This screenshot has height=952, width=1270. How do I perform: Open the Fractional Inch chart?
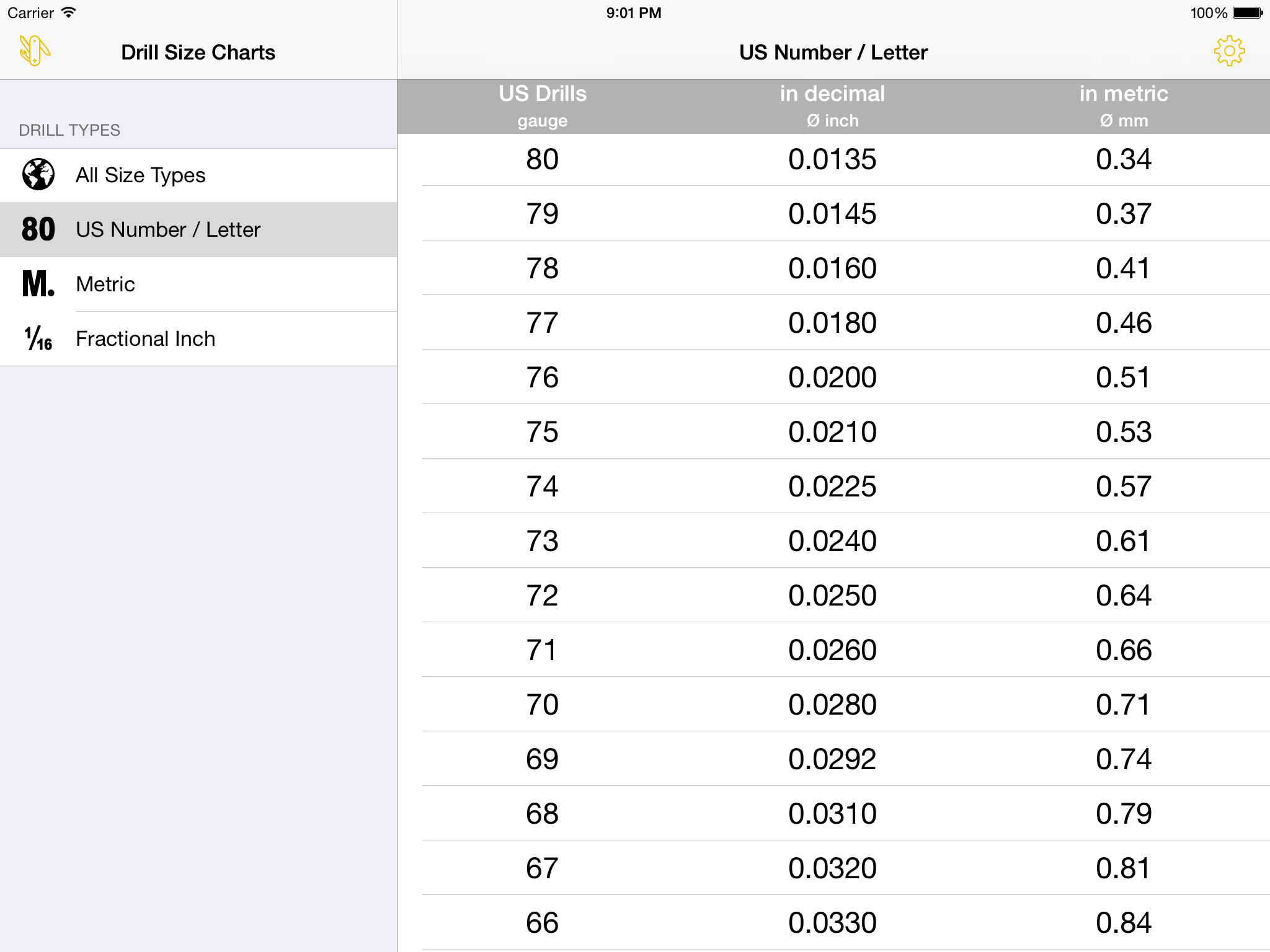[198, 339]
